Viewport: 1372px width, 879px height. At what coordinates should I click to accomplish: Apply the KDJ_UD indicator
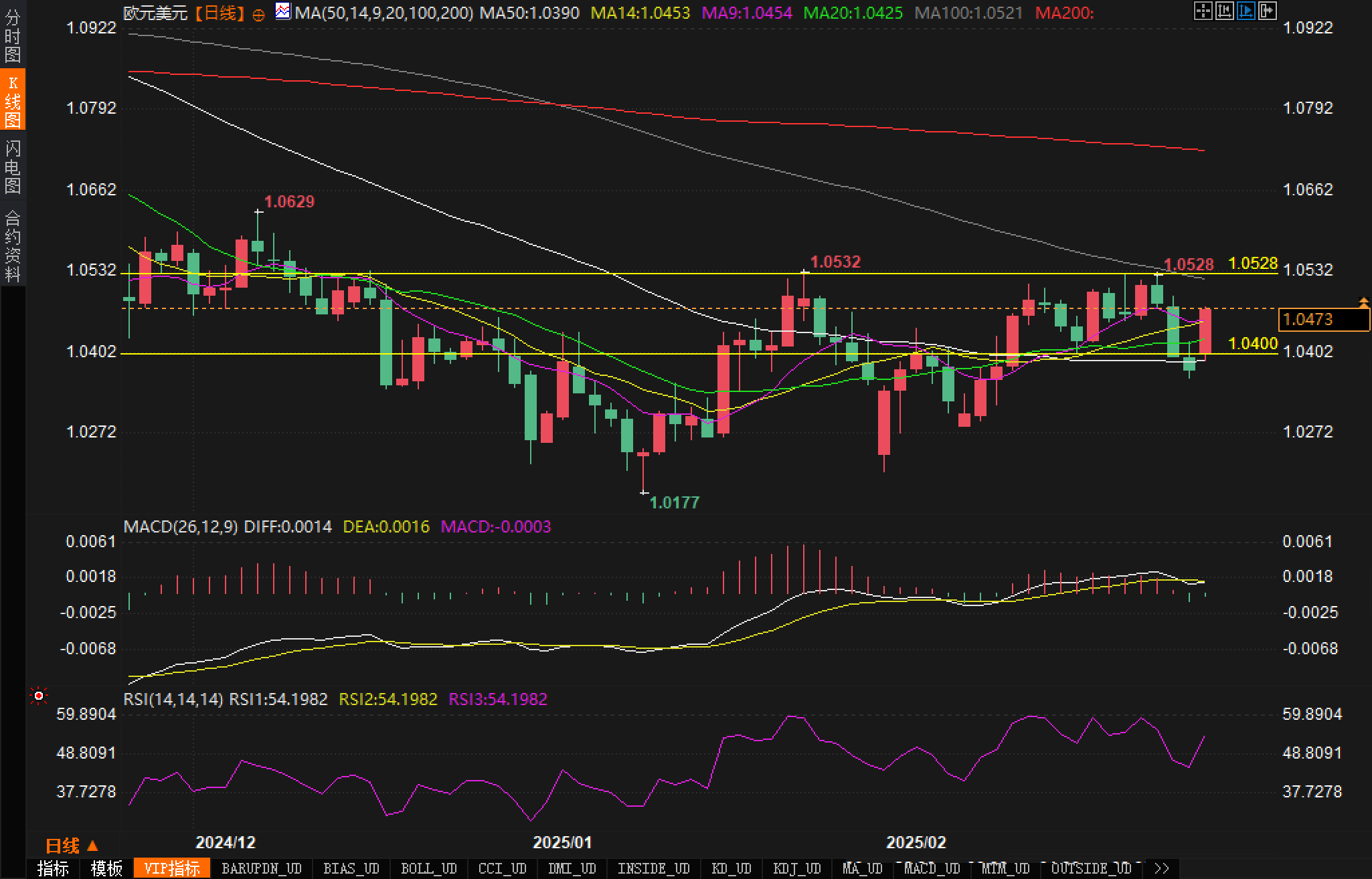coord(796,868)
